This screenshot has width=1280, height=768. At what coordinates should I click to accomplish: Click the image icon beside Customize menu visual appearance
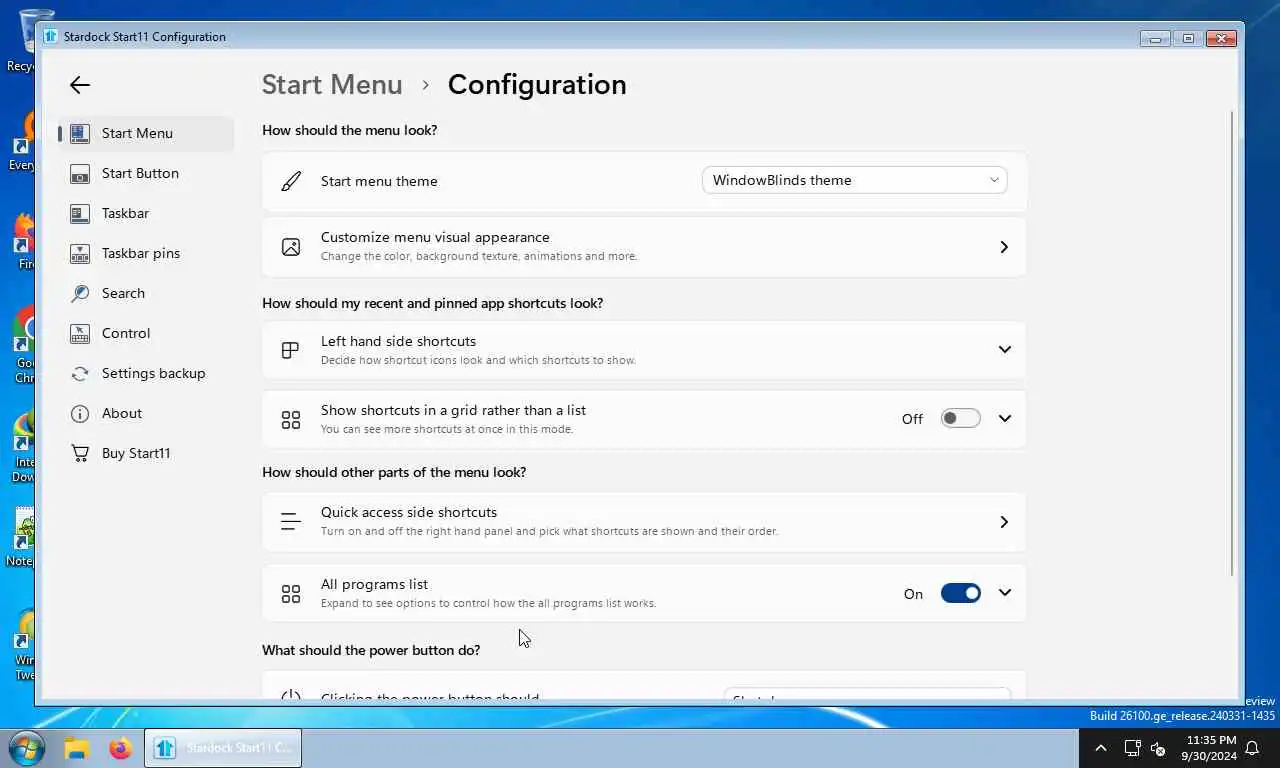(291, 246)
